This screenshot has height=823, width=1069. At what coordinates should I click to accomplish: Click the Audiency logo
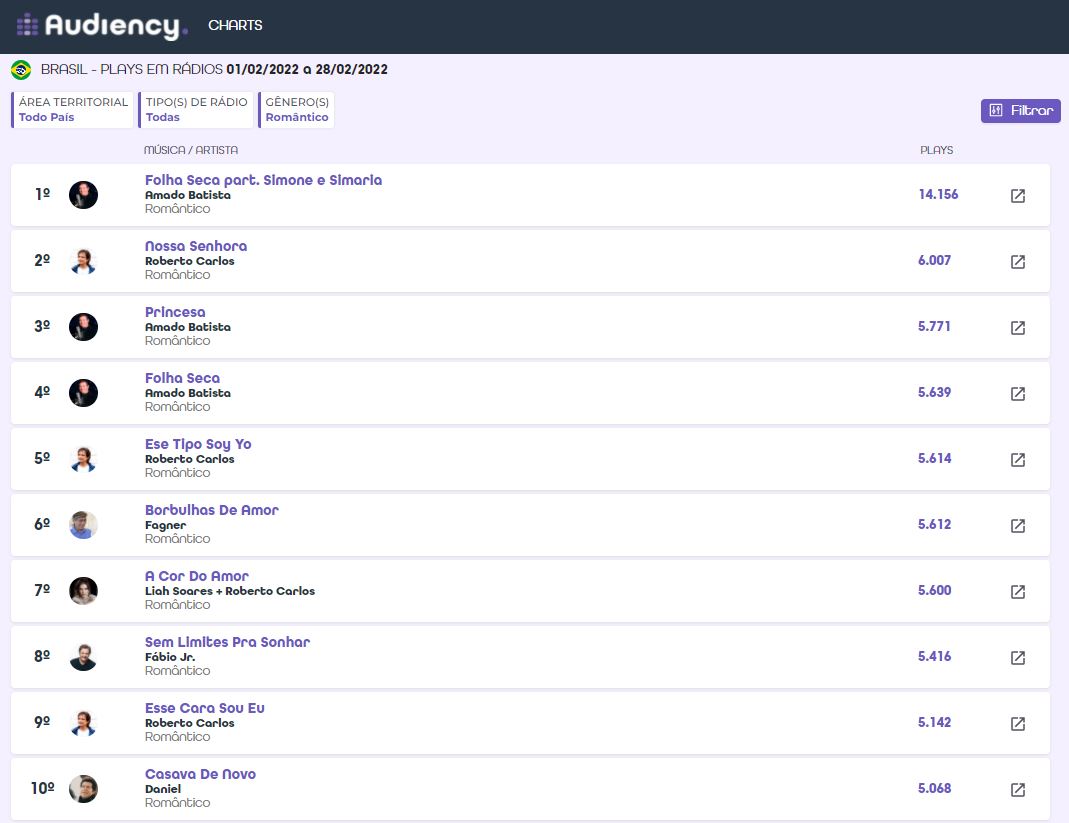pos(102,26)
